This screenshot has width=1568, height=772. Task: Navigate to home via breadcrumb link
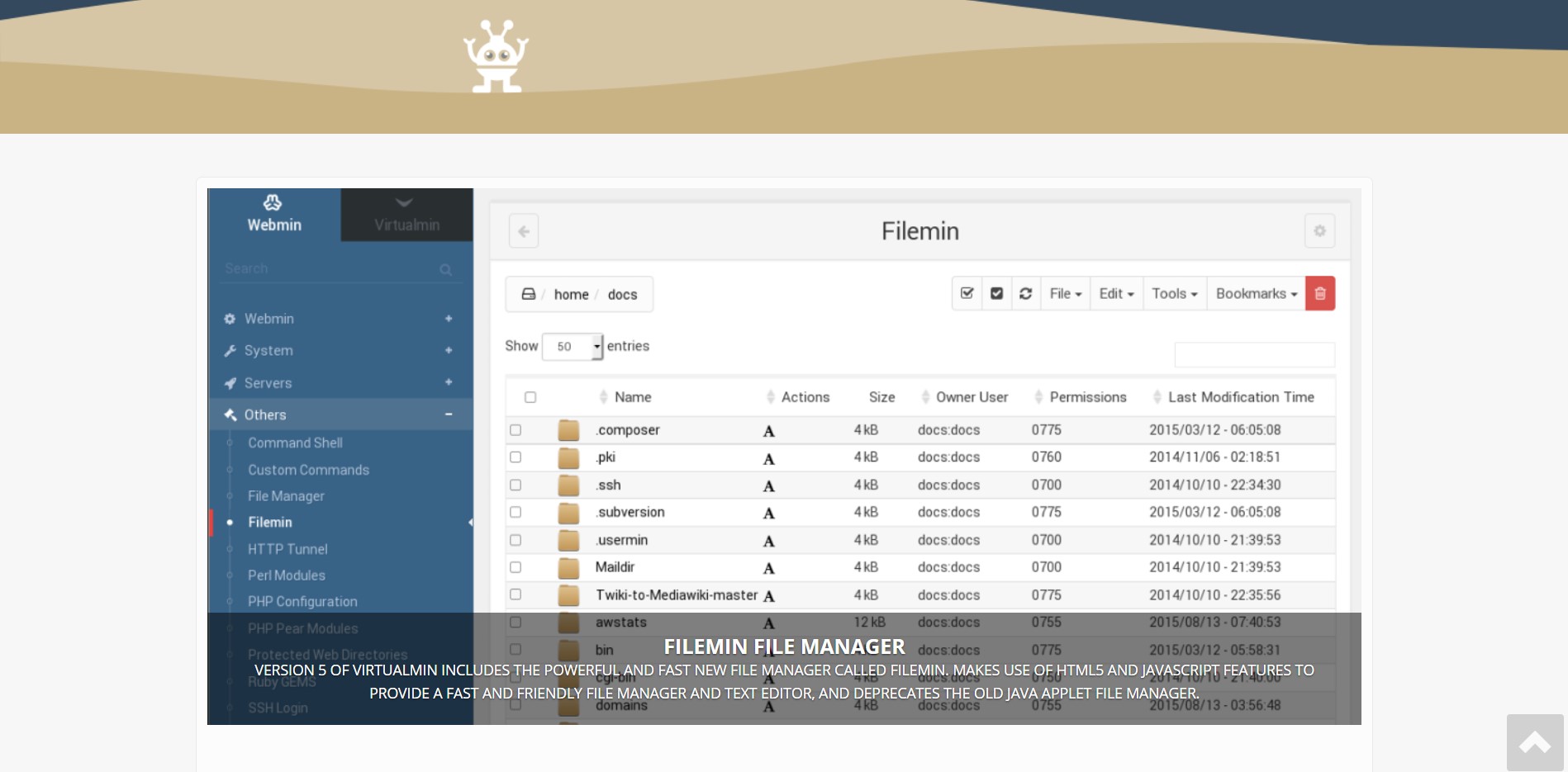pyautogui.click(x=571, y=294)
